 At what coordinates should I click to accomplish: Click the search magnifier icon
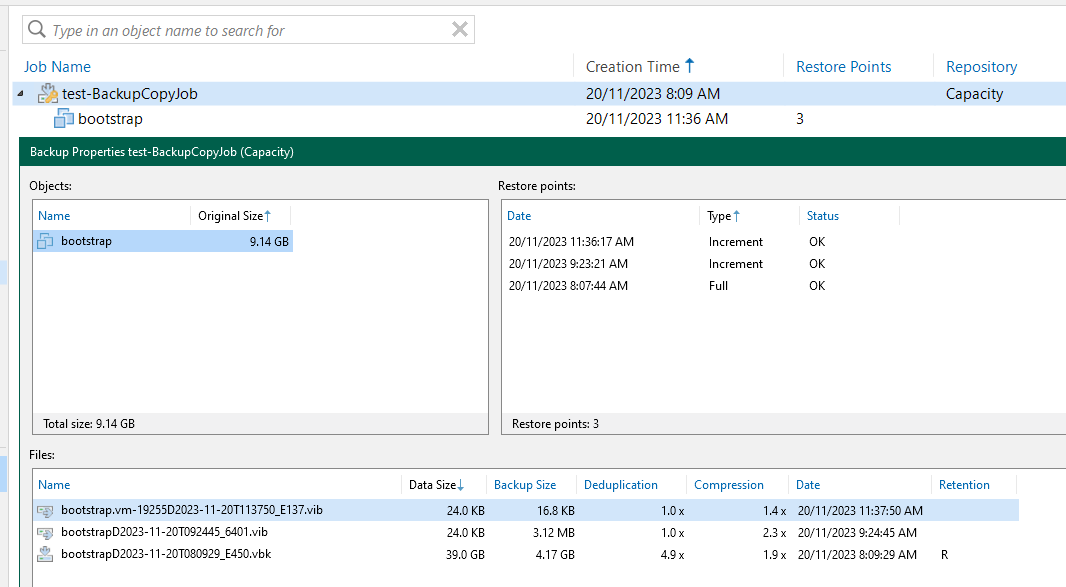pos(37,30)
